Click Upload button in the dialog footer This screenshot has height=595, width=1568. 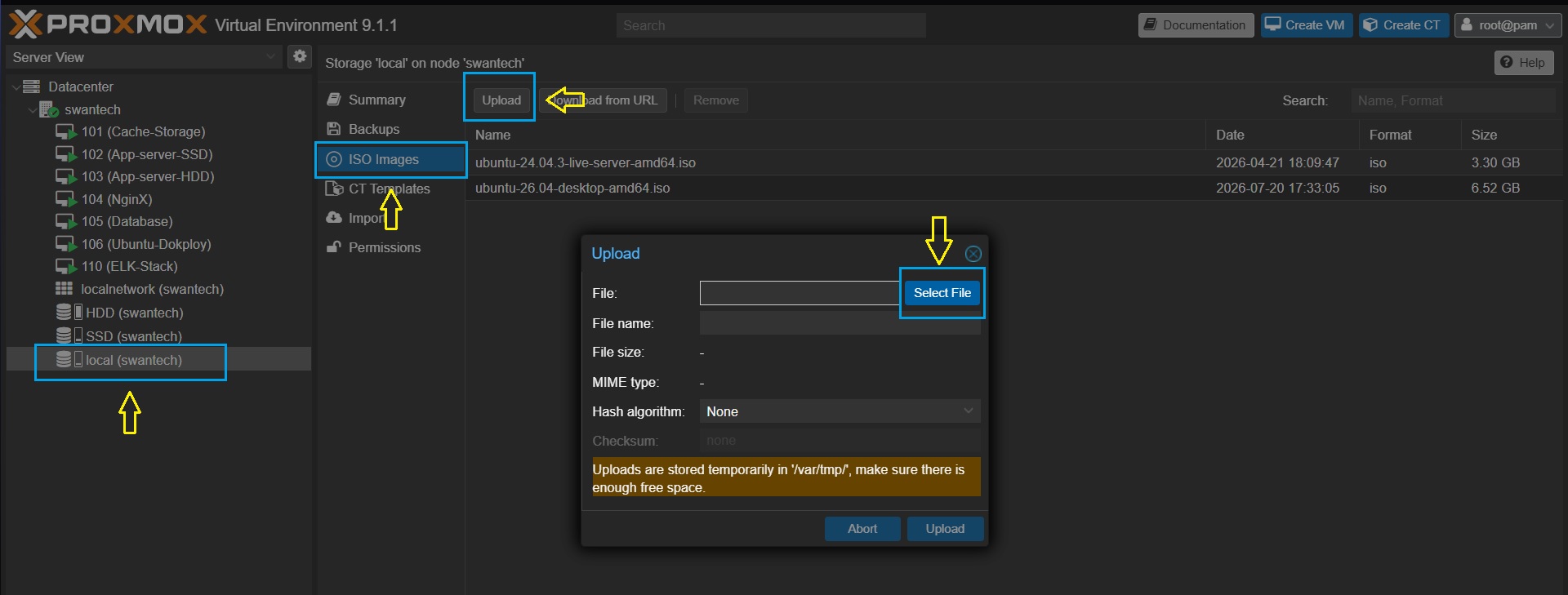945,529
